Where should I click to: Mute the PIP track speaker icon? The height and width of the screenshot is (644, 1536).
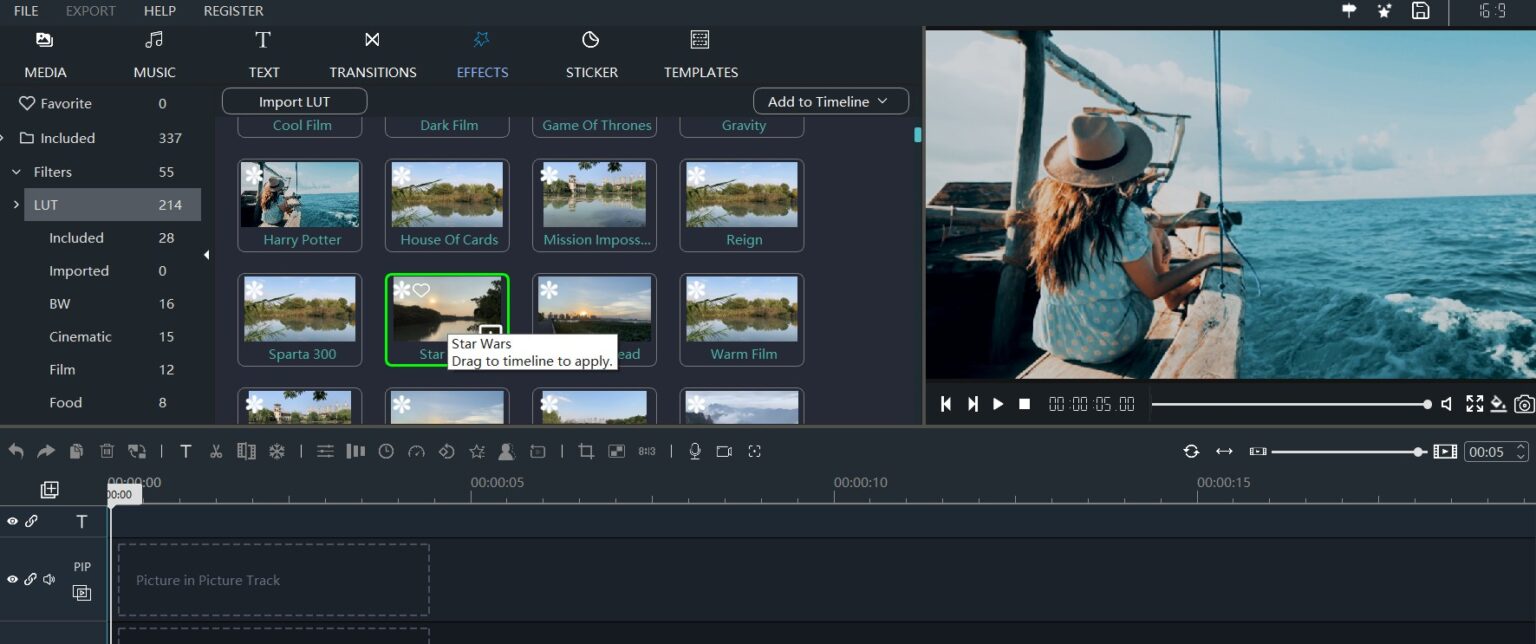(x=47, y=578)
